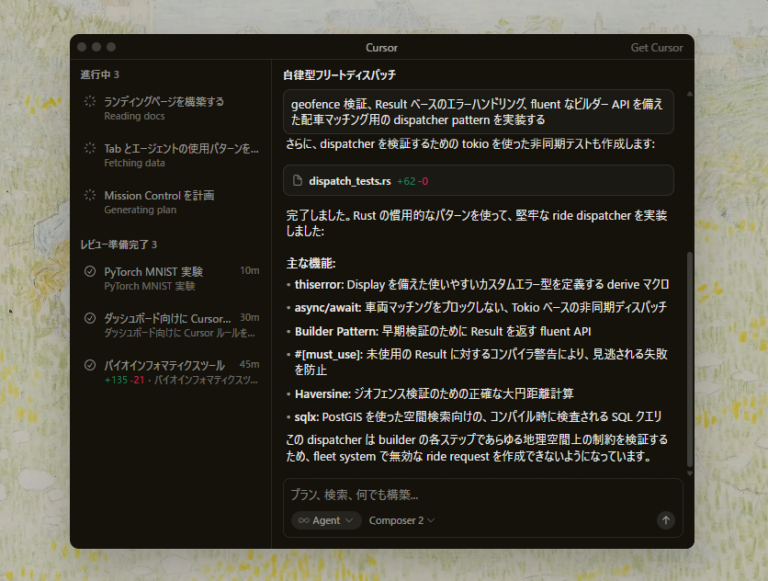768x581 pixels.
Task: Select the バイオインフォマティクスツール review item
Action: [x=171, y=372]
